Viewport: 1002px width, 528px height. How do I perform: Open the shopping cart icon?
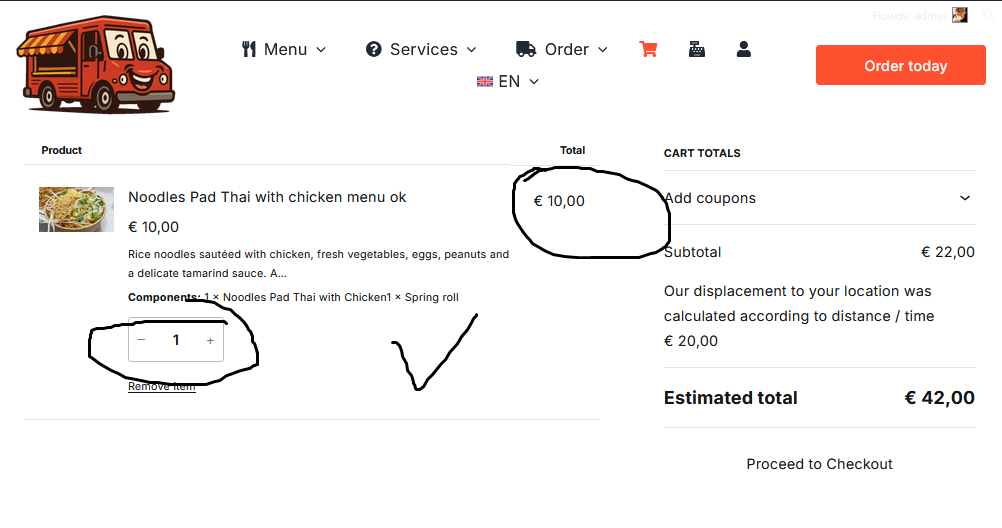648,49
